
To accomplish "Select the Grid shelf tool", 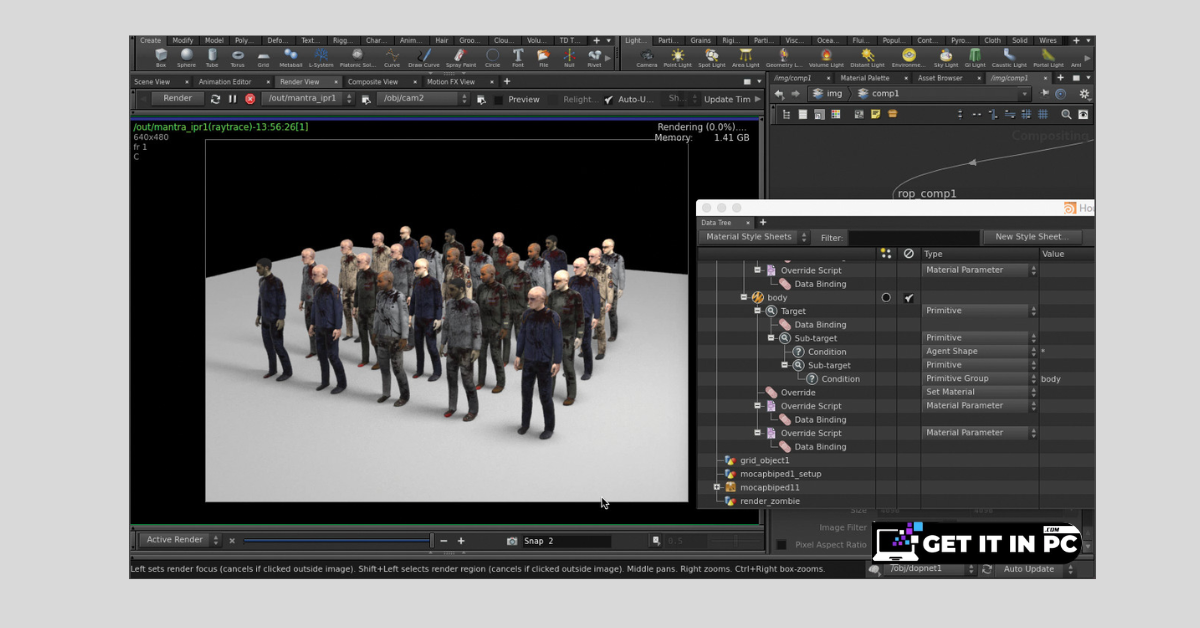I will click(263, 57).
